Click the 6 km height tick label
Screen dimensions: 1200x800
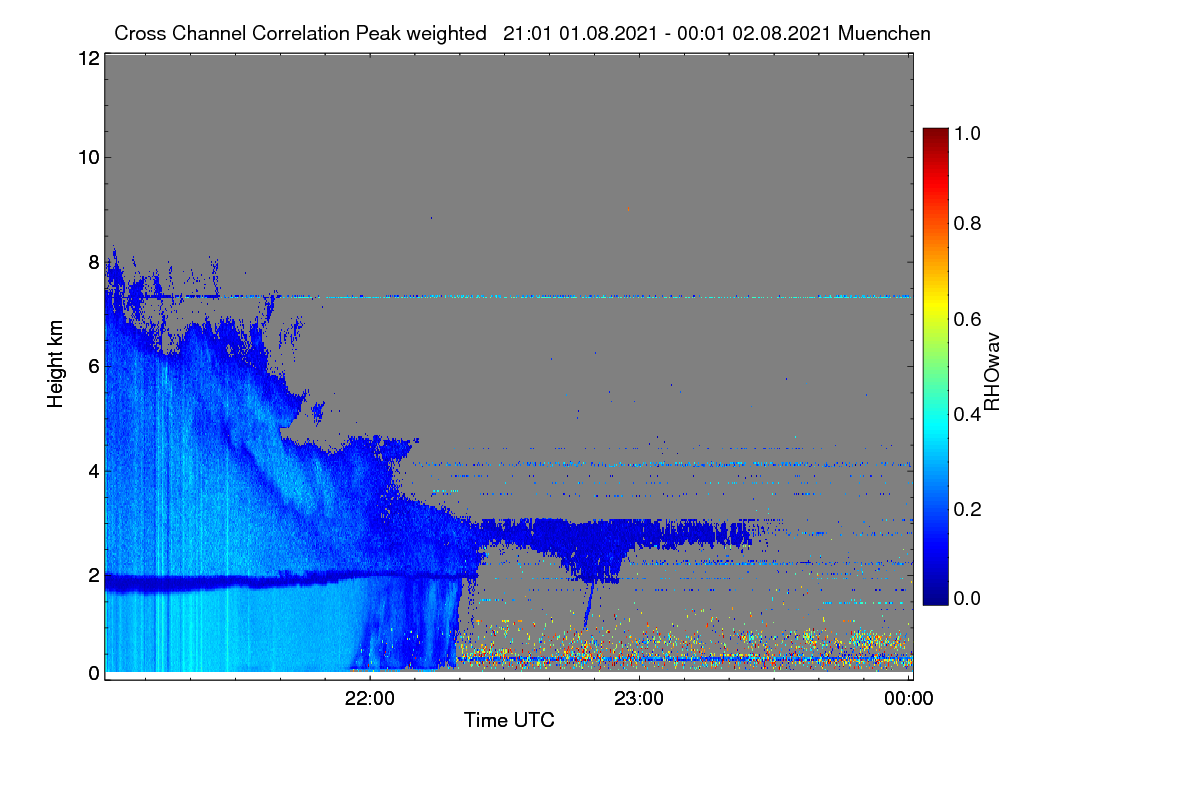coord(93,366)
